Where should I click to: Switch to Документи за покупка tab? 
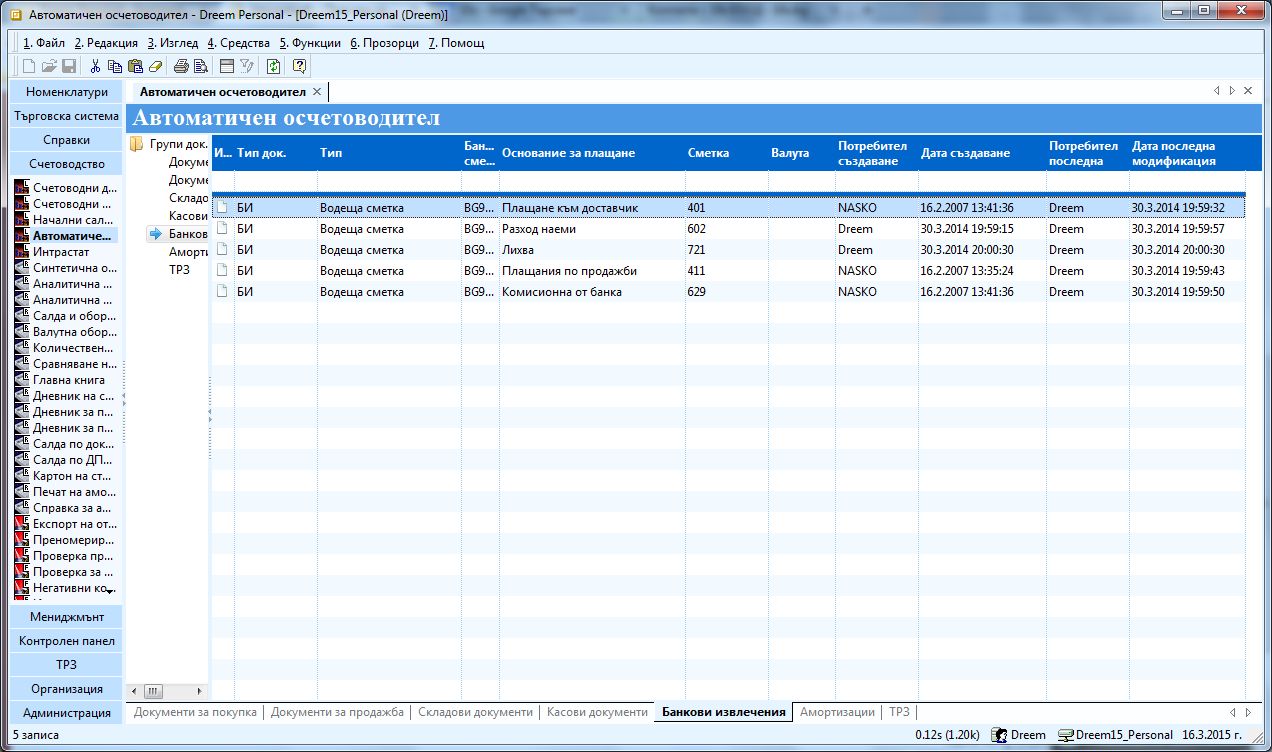pyautogui.click(x=195, y=712)
